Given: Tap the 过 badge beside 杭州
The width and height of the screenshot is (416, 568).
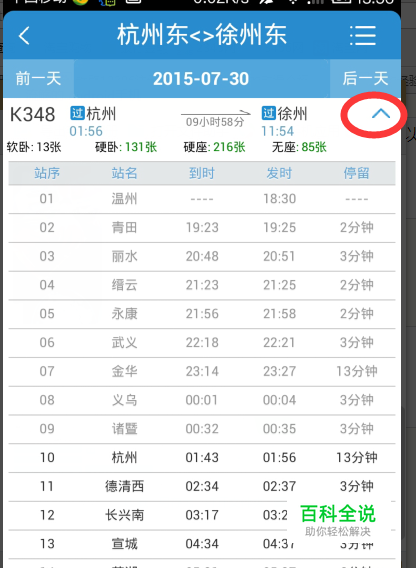Looking at the screenshot, I should click(77, 114).
